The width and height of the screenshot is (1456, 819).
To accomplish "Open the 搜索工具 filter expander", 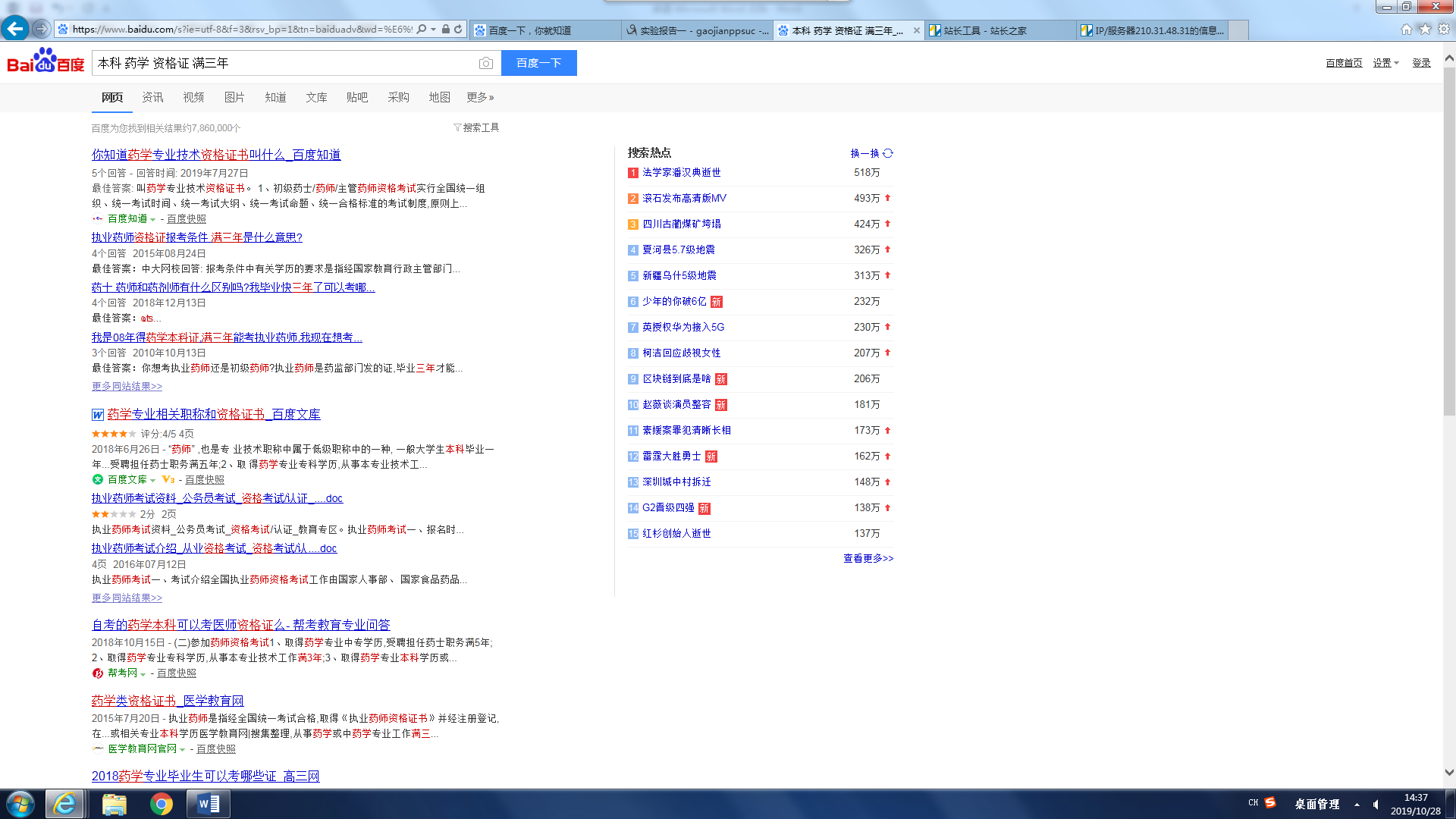I will pos(476,127).
